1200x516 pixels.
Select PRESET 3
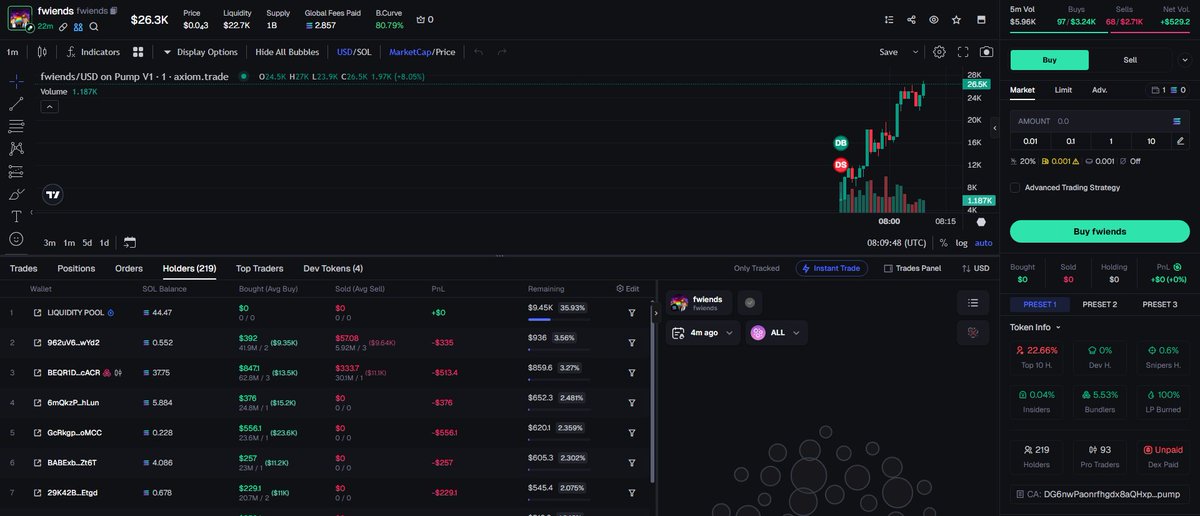click(1159, 304)
